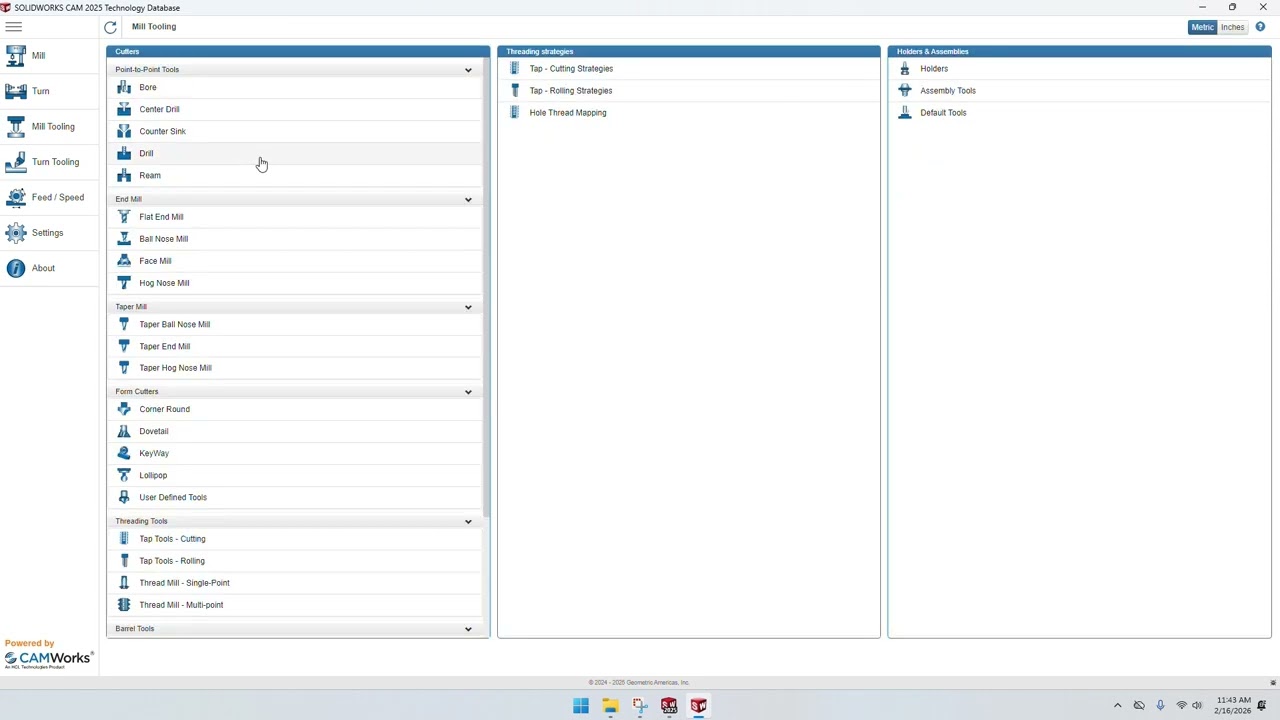Toggle the Barrel Tools group chevron
The height and width of the screenshot is (720, 1280).
coord(468,629)
